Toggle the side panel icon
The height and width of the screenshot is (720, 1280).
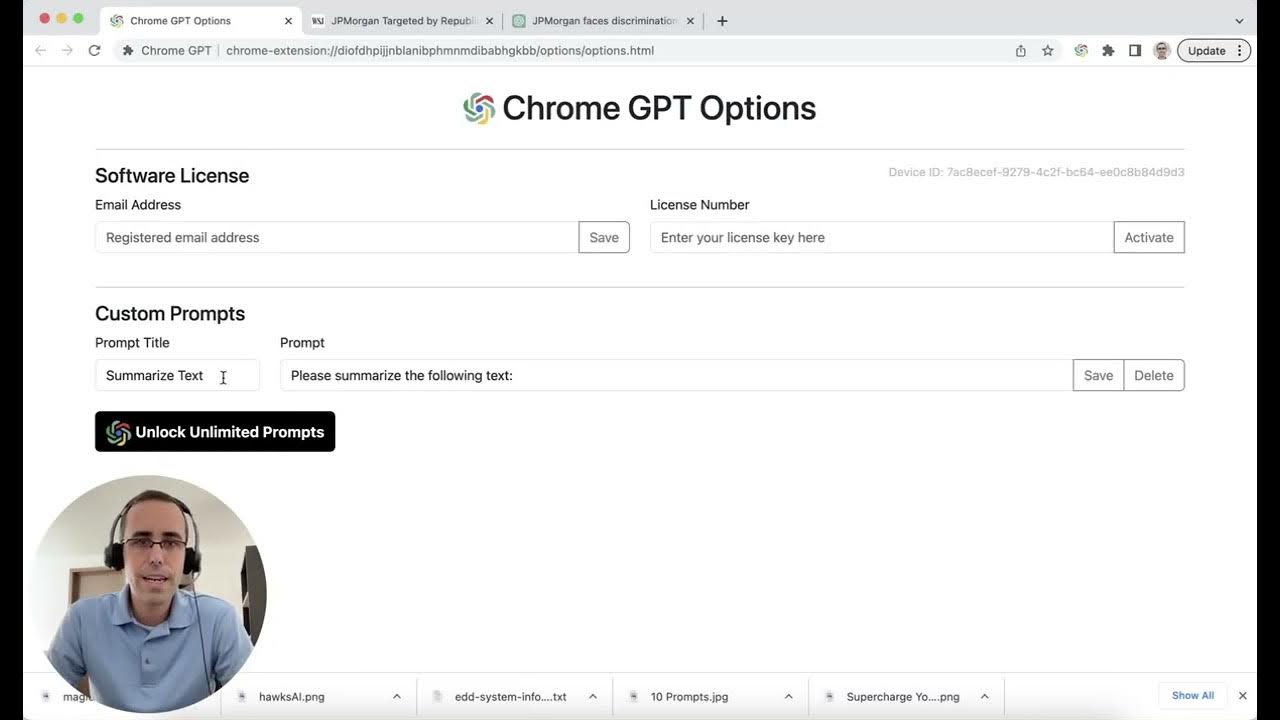point(1135,50)
